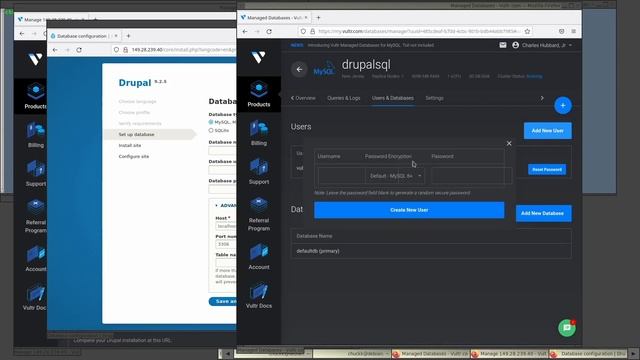
Task: Open Firefox hamburger menu in Vultr window
Action: (x=573, y=31)
